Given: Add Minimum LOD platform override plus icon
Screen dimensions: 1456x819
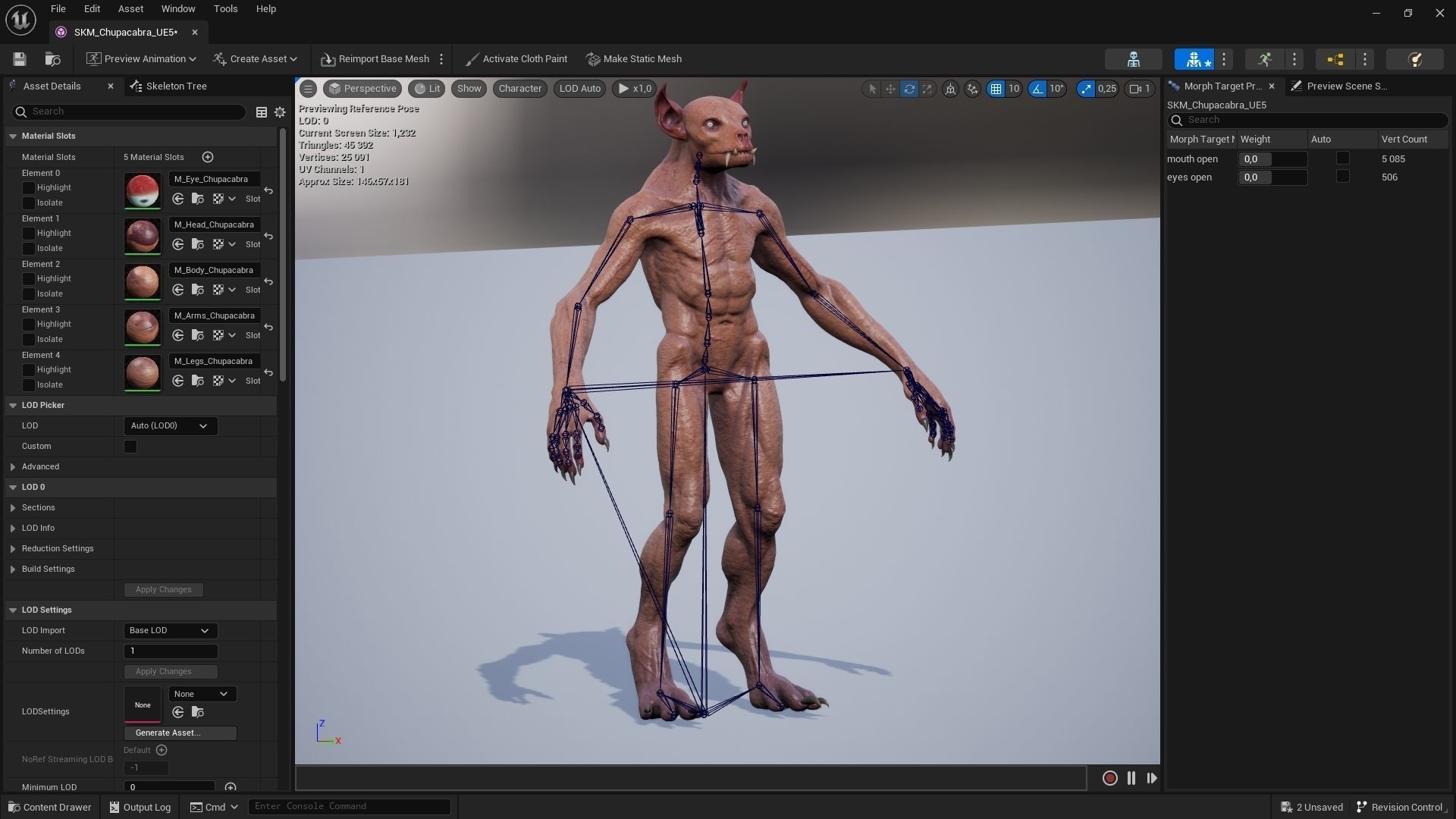Looking at the screenshot, I should pyautogui.click(x=231, y=787).
